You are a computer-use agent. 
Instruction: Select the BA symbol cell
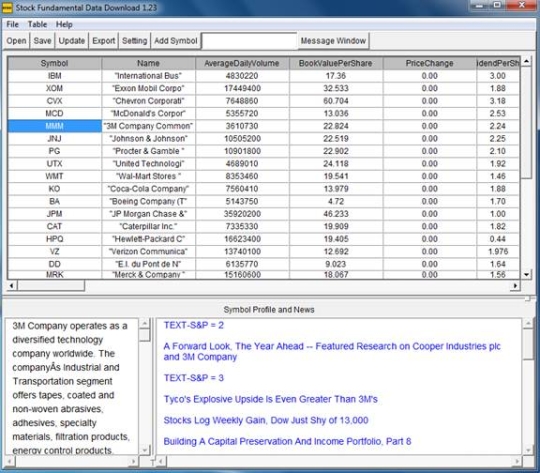point(54,201)
